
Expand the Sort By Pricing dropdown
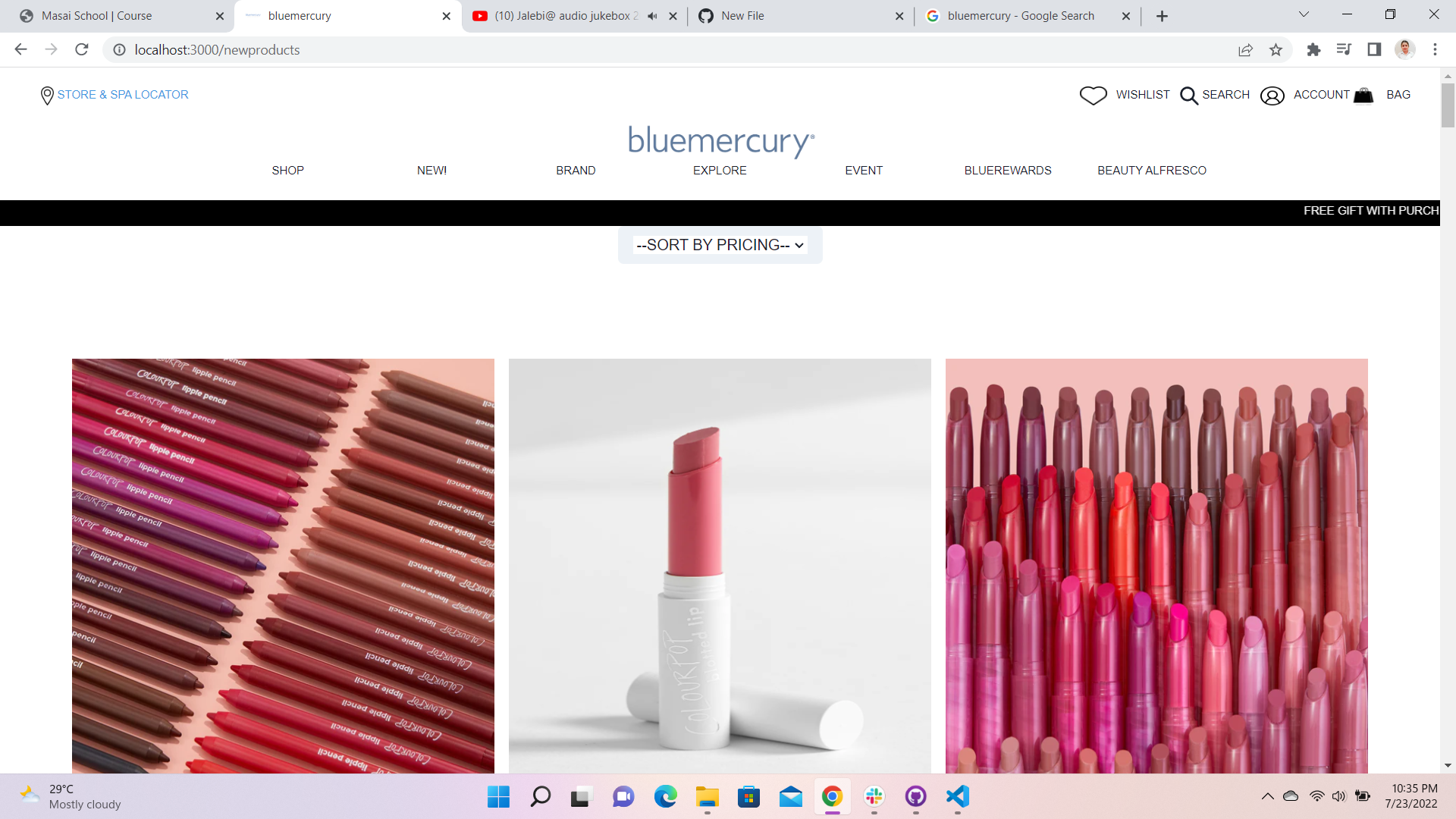click(720, 245)
